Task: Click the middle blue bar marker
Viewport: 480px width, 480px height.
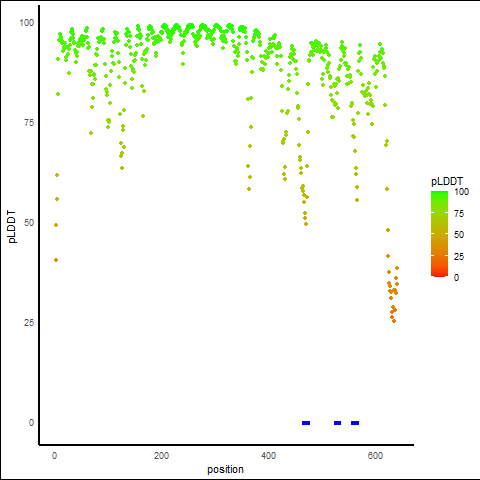Action: (337, 423)
